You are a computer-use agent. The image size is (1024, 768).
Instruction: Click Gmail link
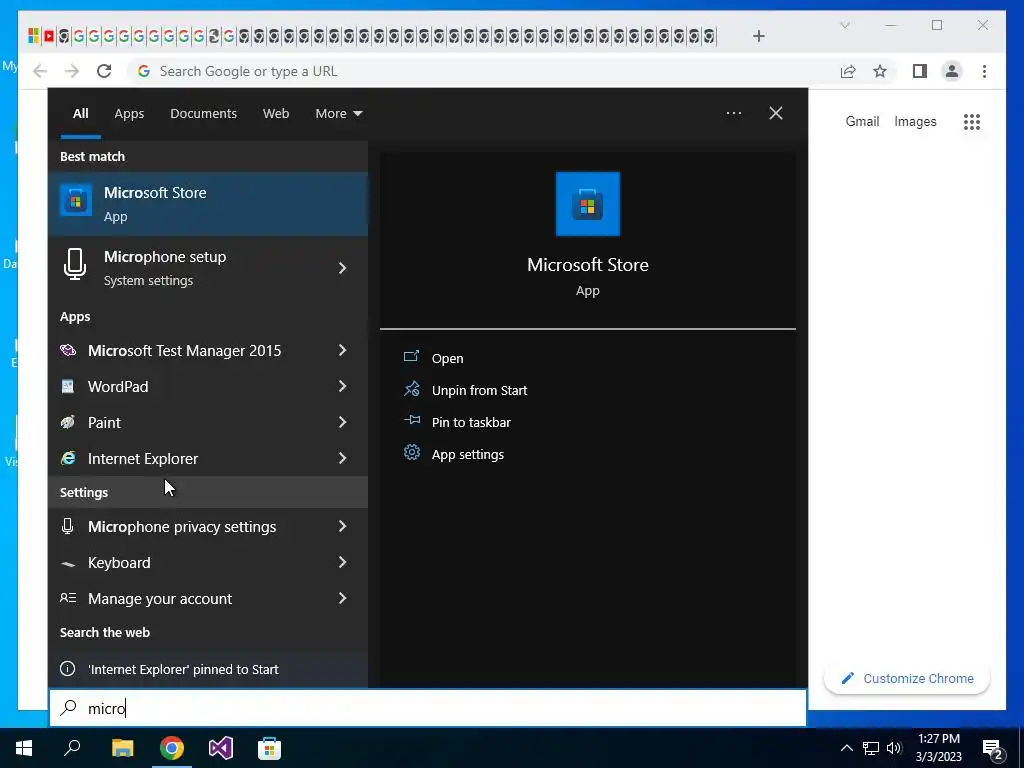click(x=862, y=121)
